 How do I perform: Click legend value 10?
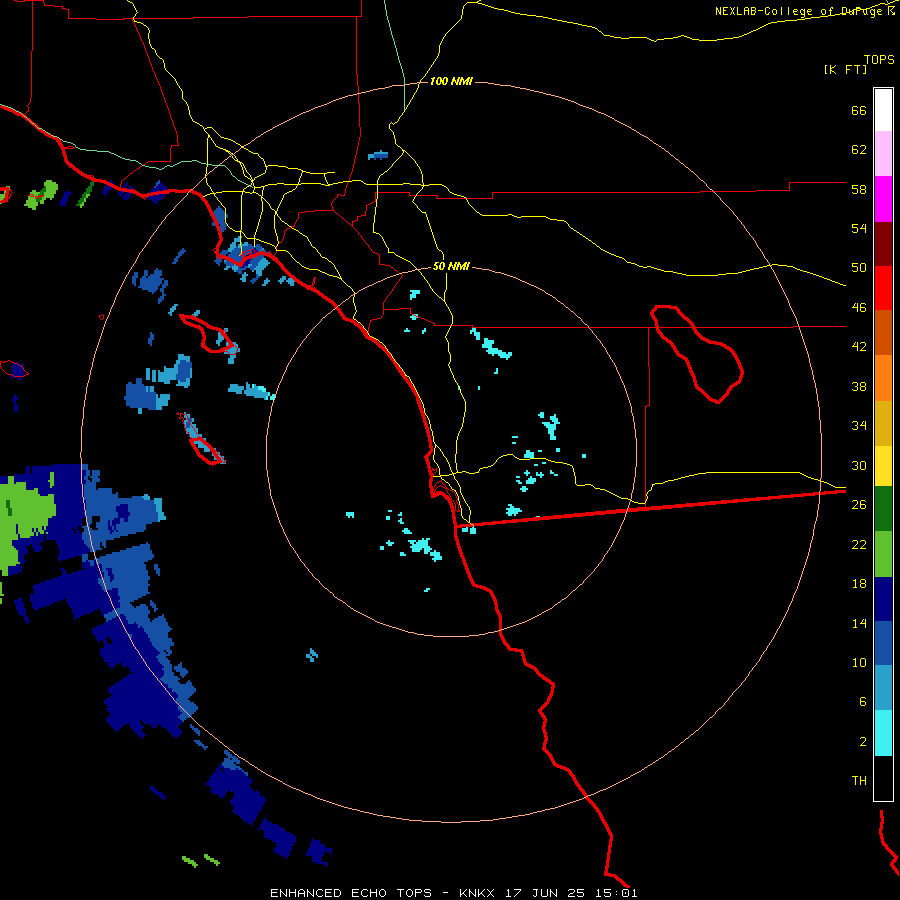pos(859,662)
